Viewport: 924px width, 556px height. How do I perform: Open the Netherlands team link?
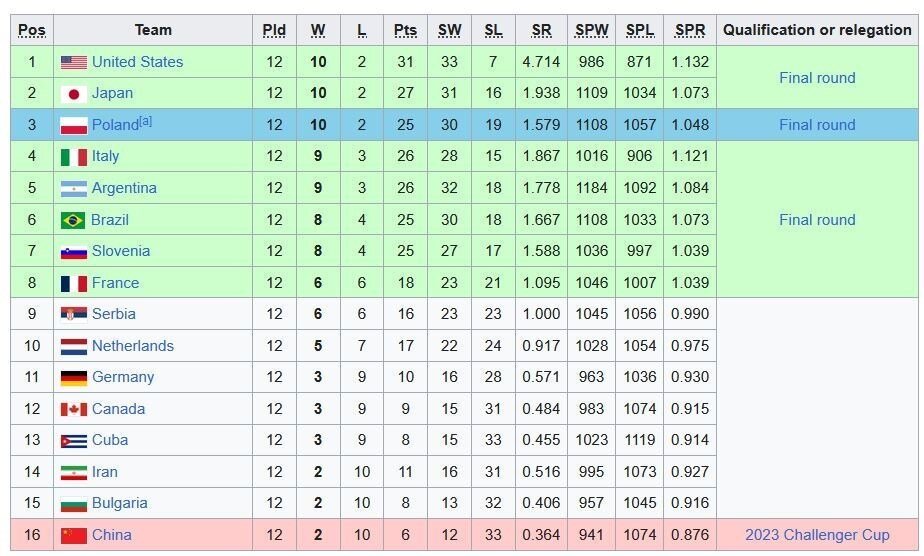click(x=132, y=346)
